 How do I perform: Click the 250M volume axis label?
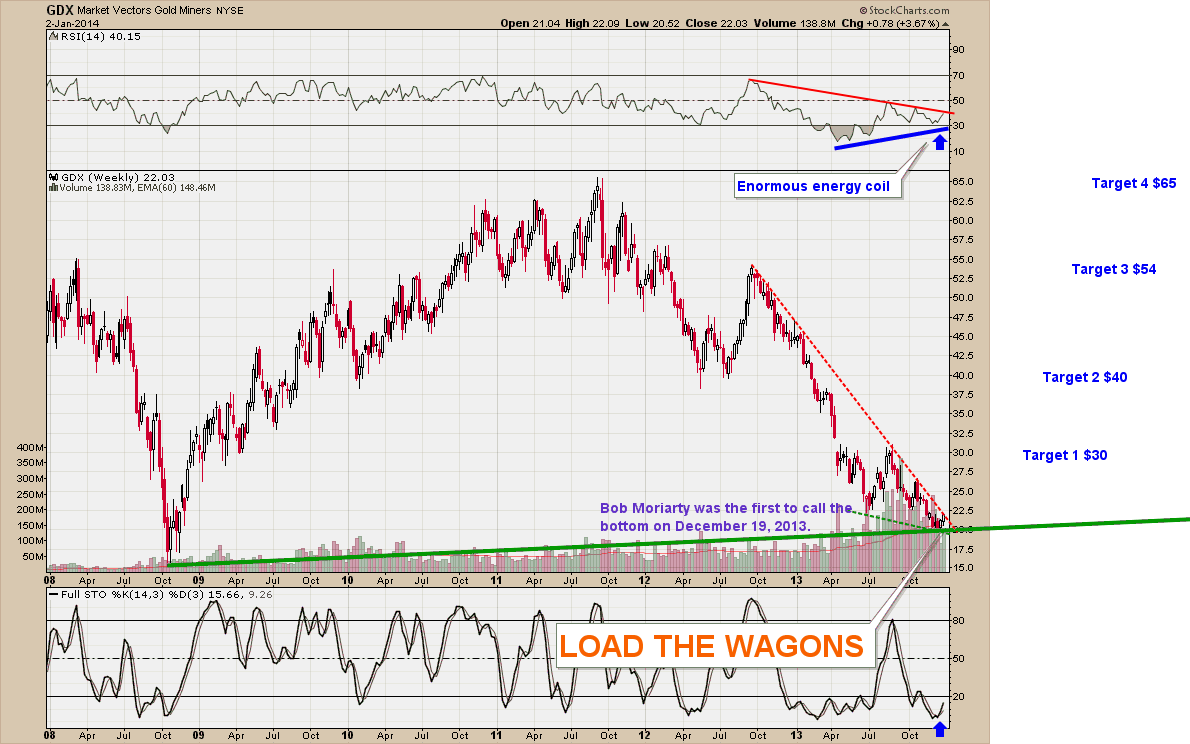pyautogui.click(x=30, y=494)
